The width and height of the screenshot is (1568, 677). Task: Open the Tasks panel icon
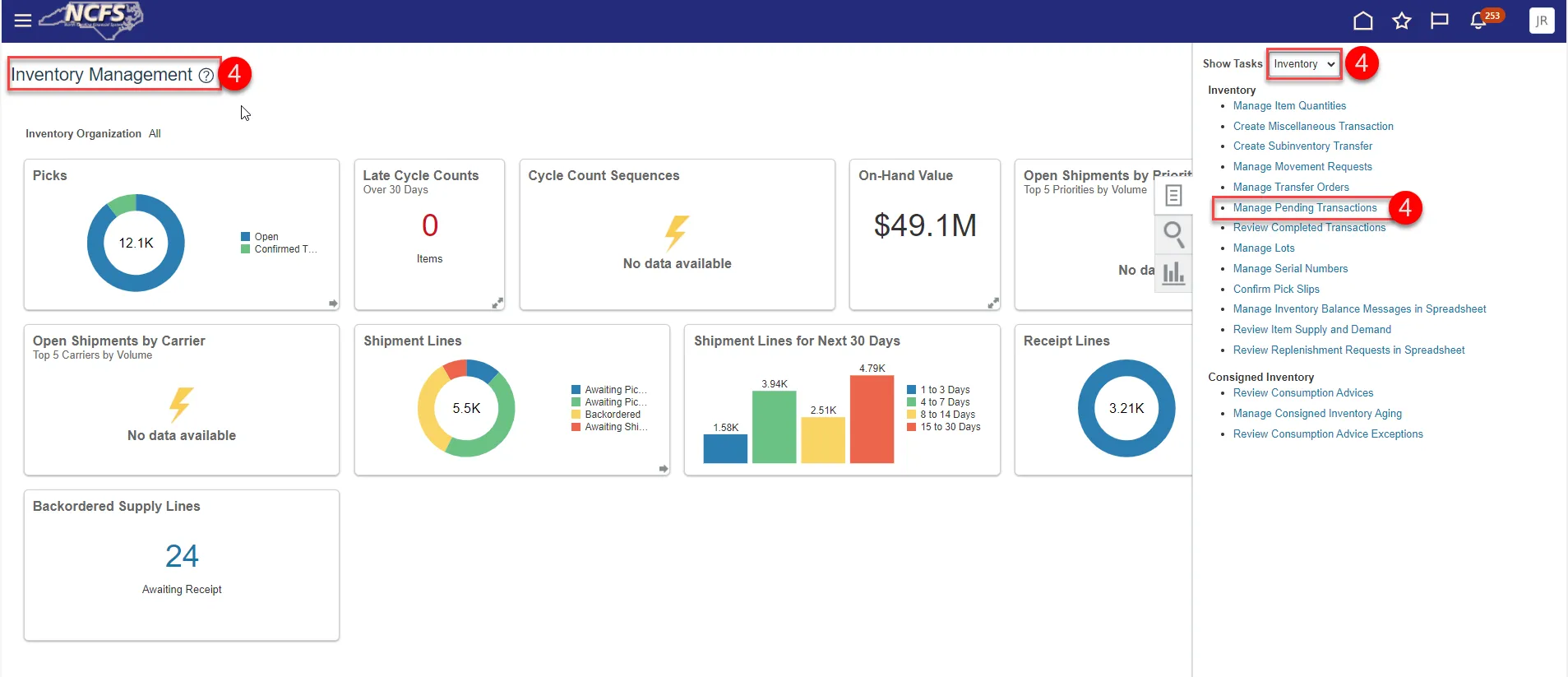(1173, 195)
